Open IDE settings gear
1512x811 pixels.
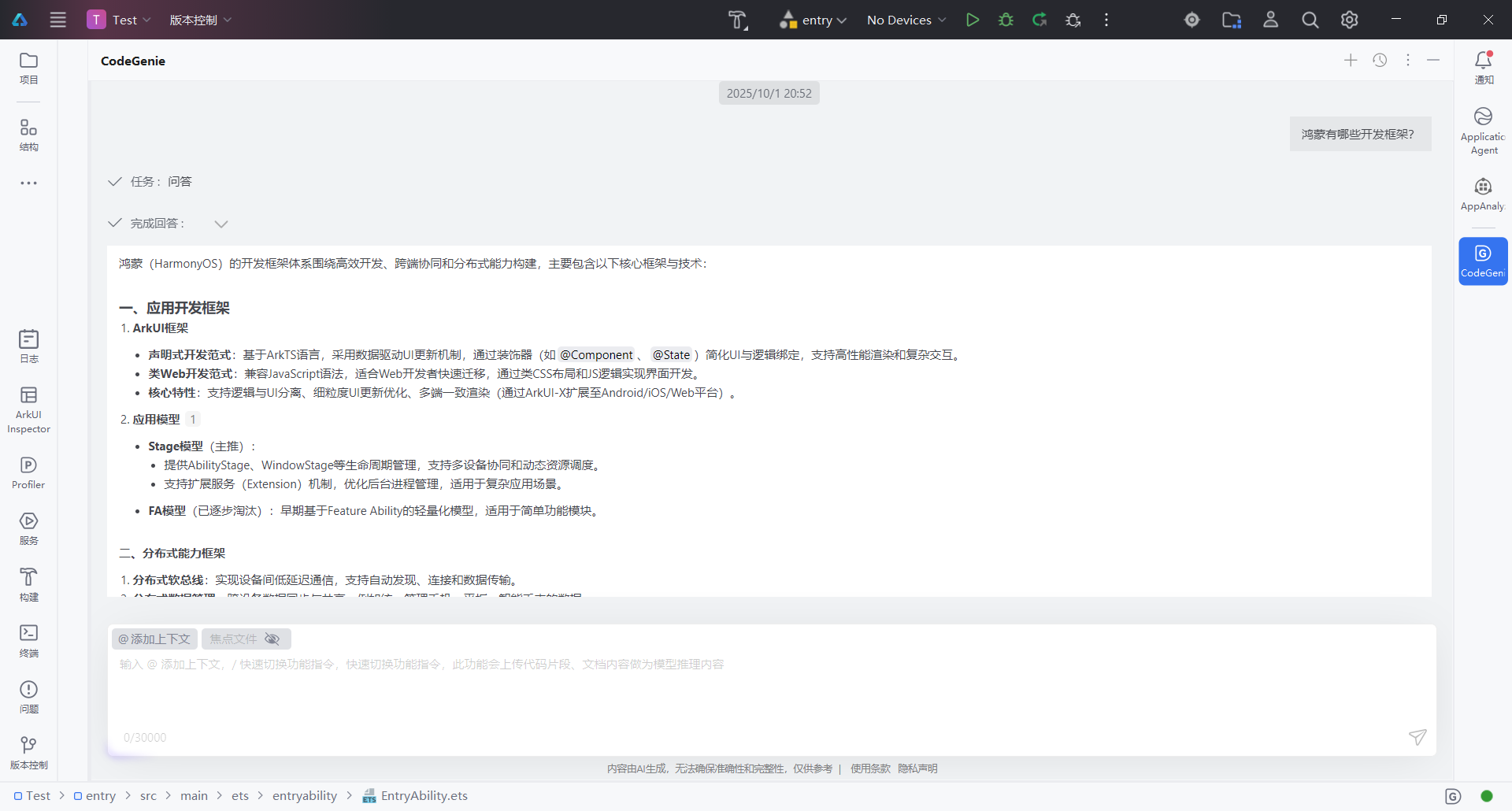pyautogui.click(x=1350, y=20)
